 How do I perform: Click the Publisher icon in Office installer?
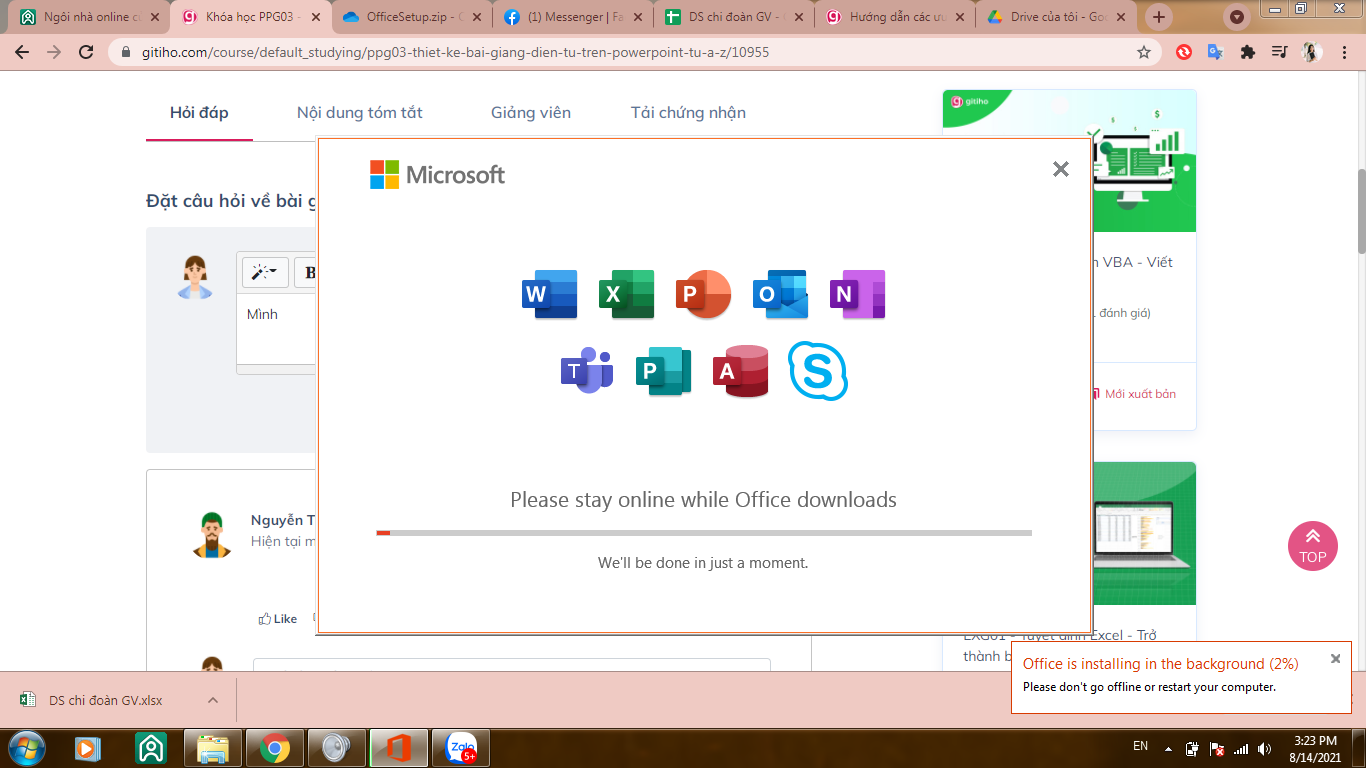tap(664, 371)
